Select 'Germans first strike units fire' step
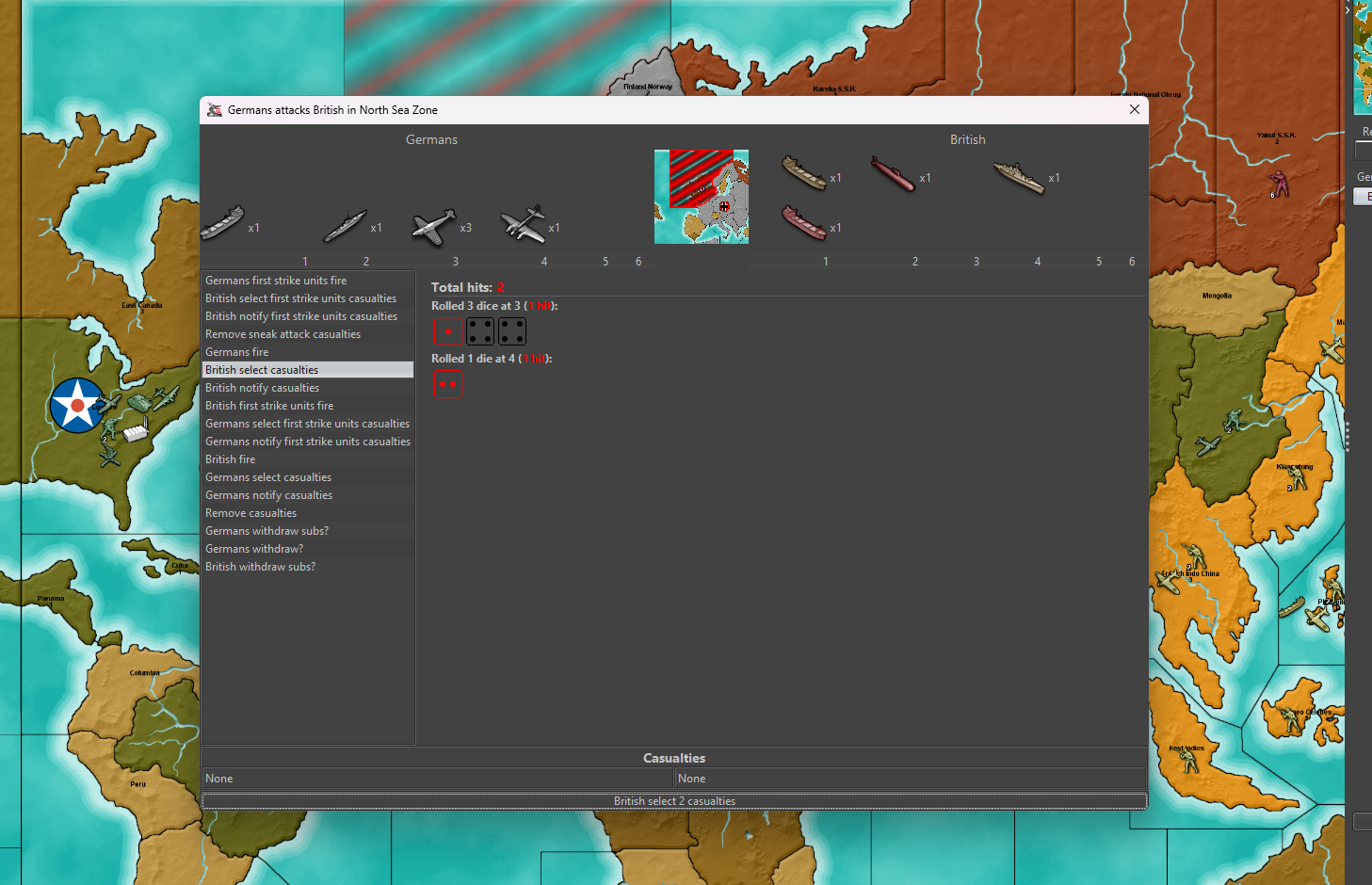This screenshot has height=885, width=1372. (x=308, y=281)
